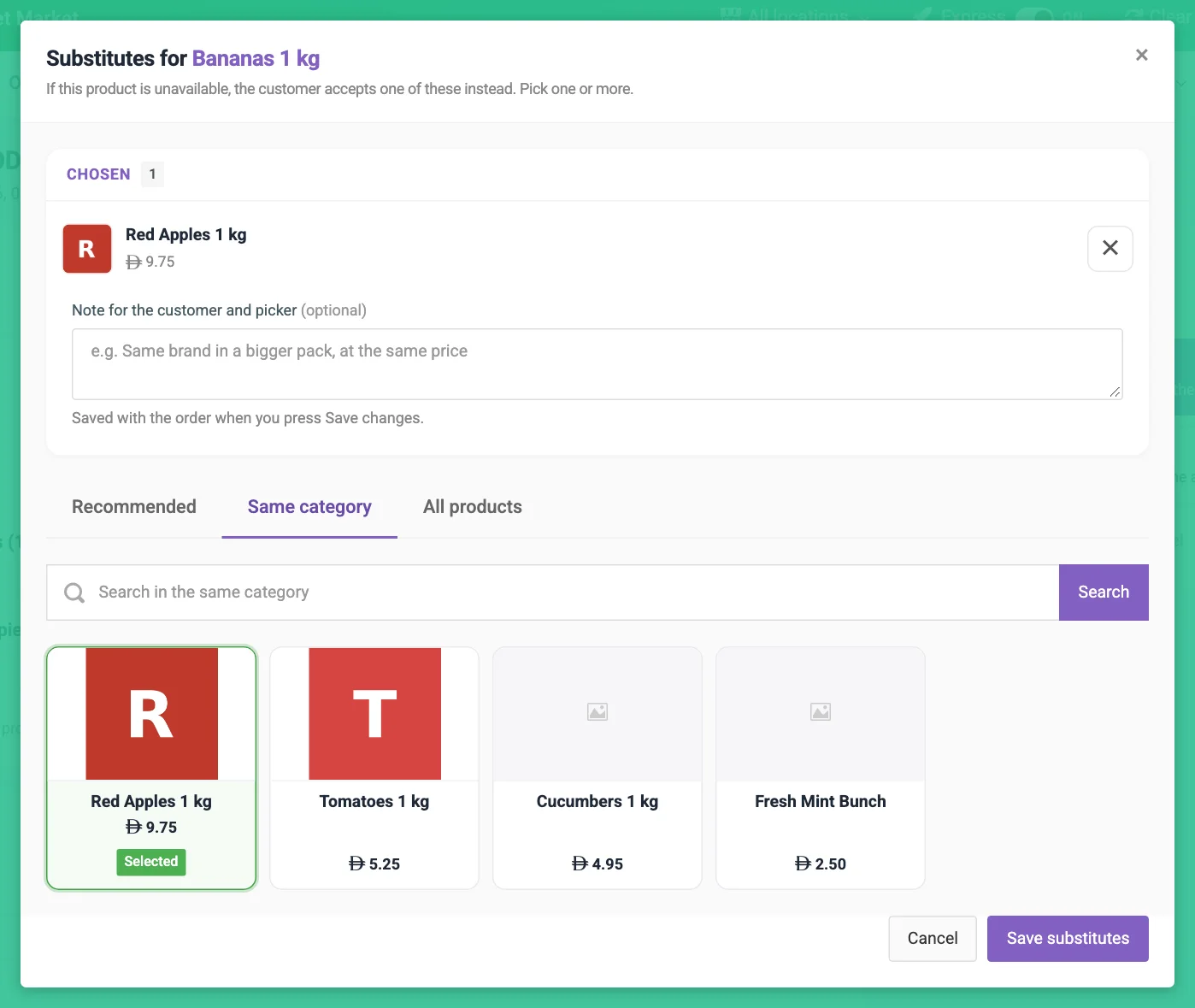This screenshot has width=1195, height=1008.
Task: Click the 5.25 price on Tomatoes
Action: 374,864
